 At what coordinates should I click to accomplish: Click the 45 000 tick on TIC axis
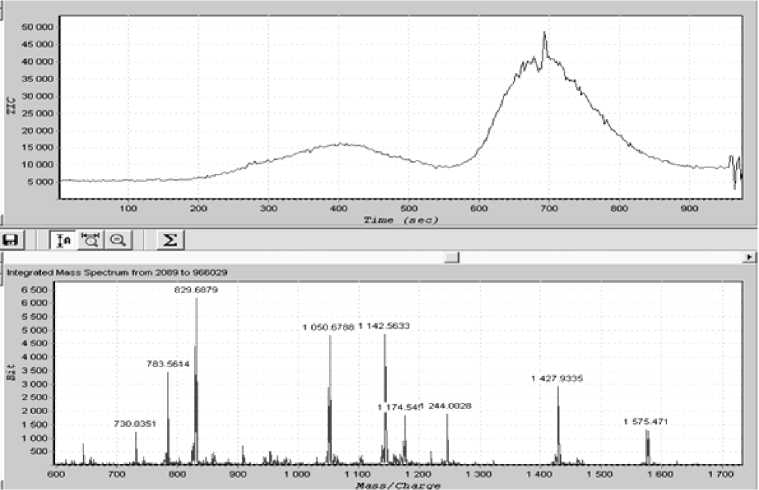37,45
